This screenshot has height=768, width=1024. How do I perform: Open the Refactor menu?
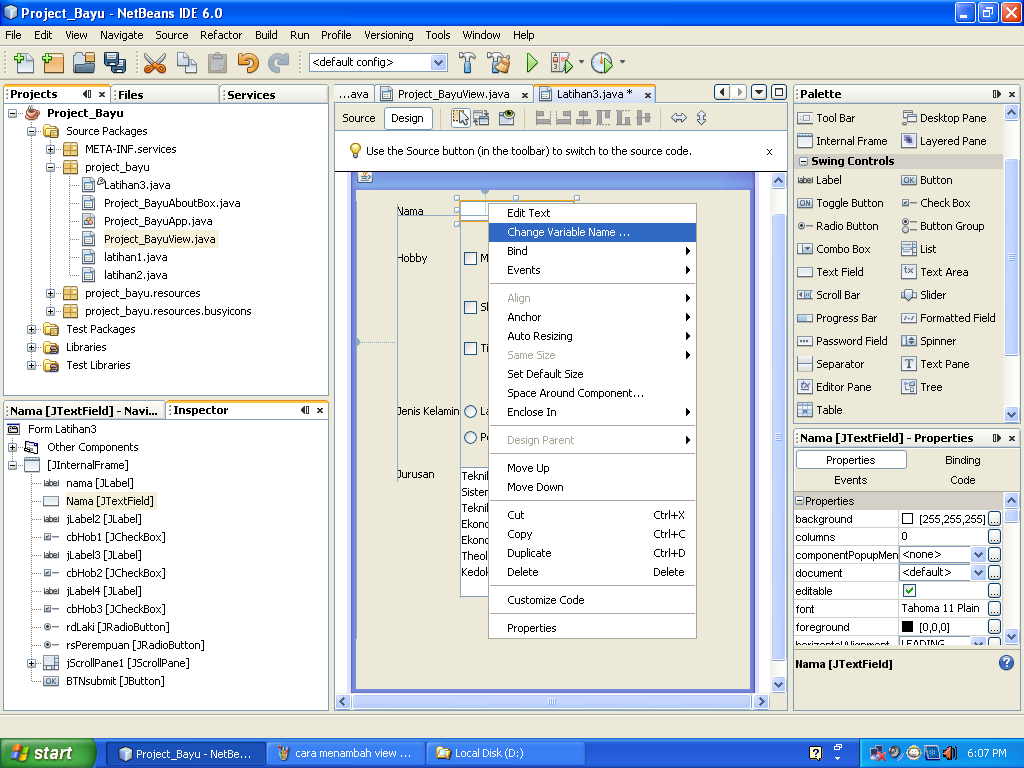pyautogui.click(x=221, y=35)
